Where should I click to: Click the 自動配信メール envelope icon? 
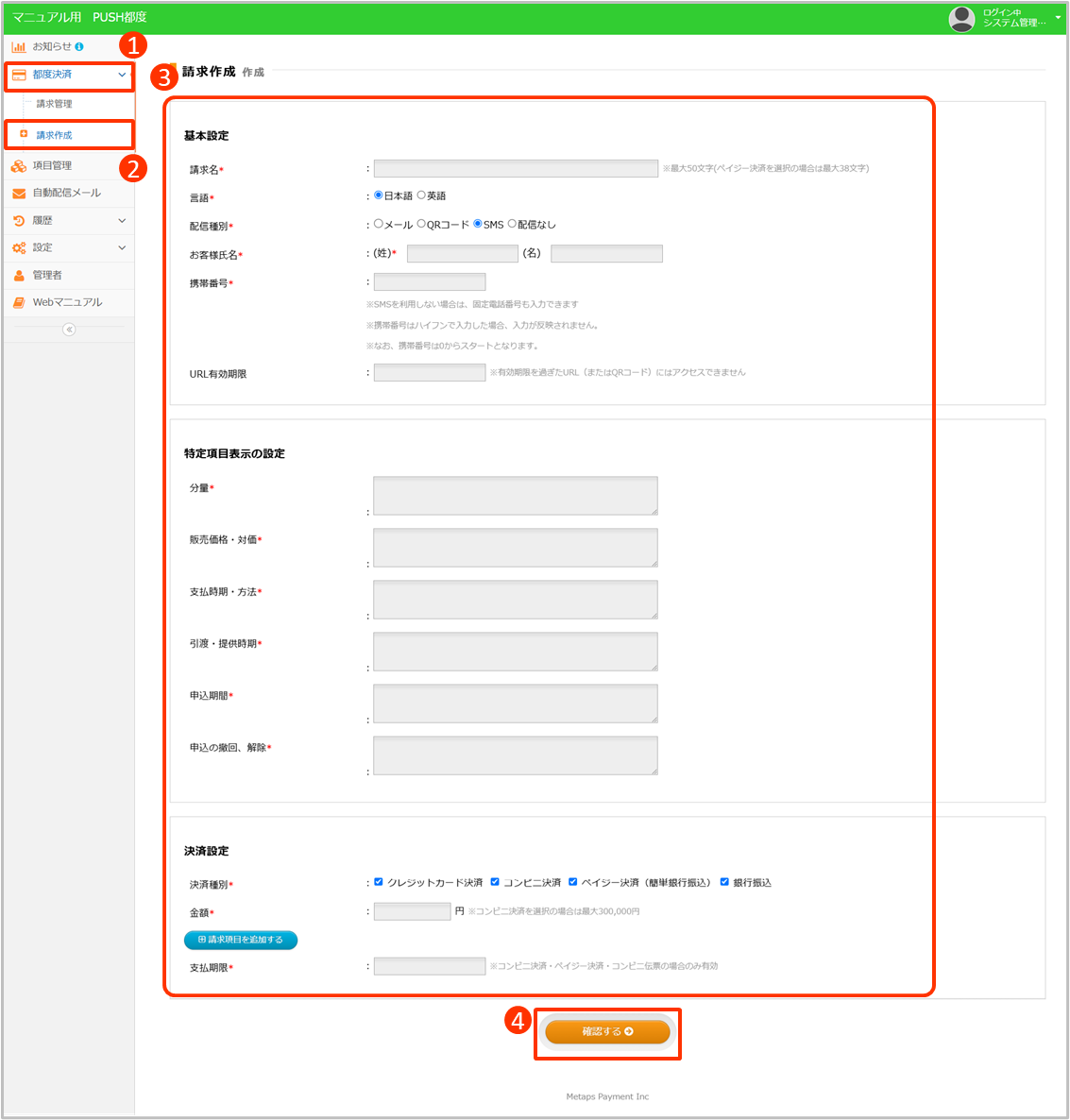tap(19, 194)
